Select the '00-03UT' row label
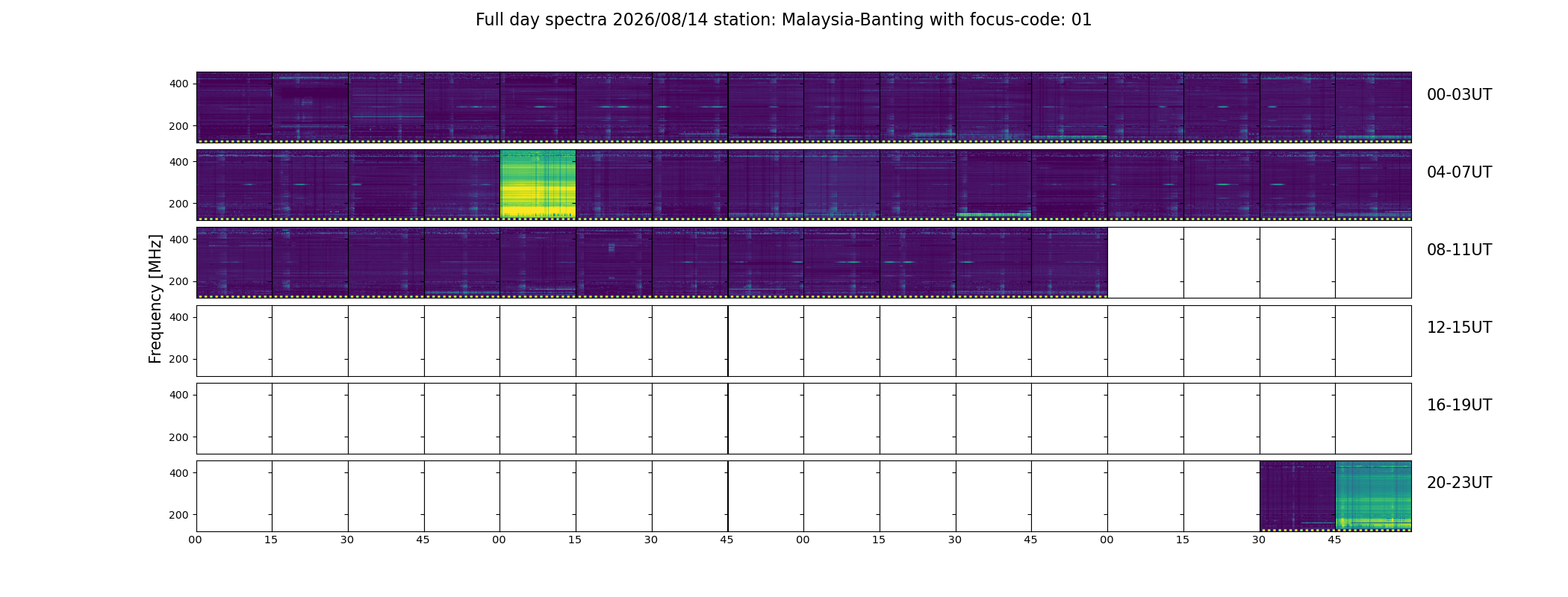Viewport: 1568px width, 597px height. tap(1459, 95)
